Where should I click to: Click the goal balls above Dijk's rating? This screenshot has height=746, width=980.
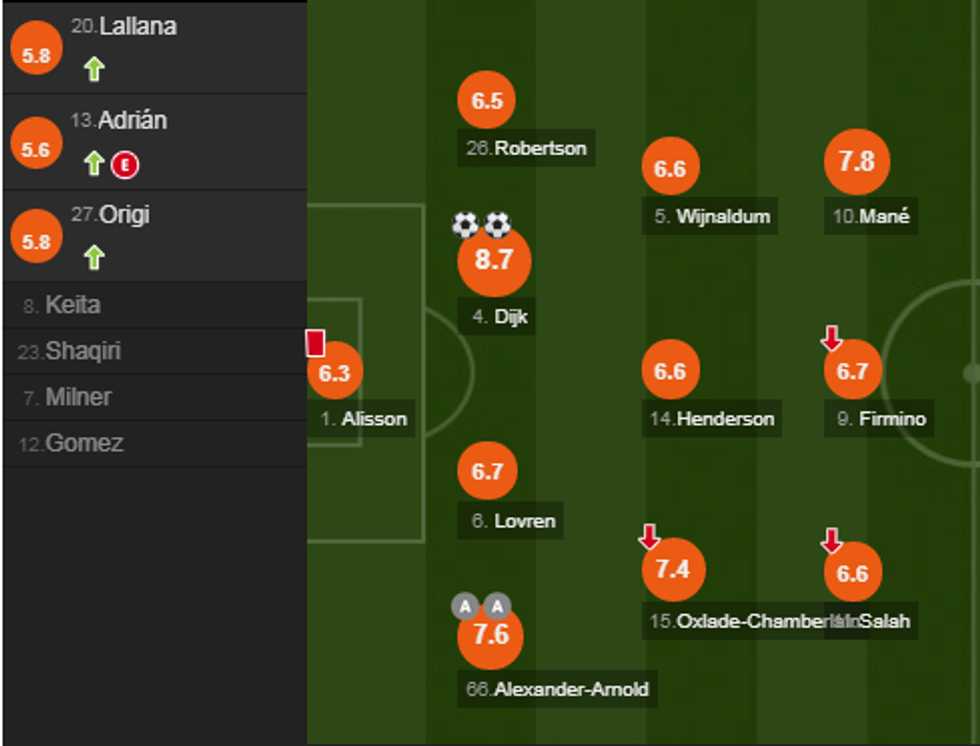point(481,225)
